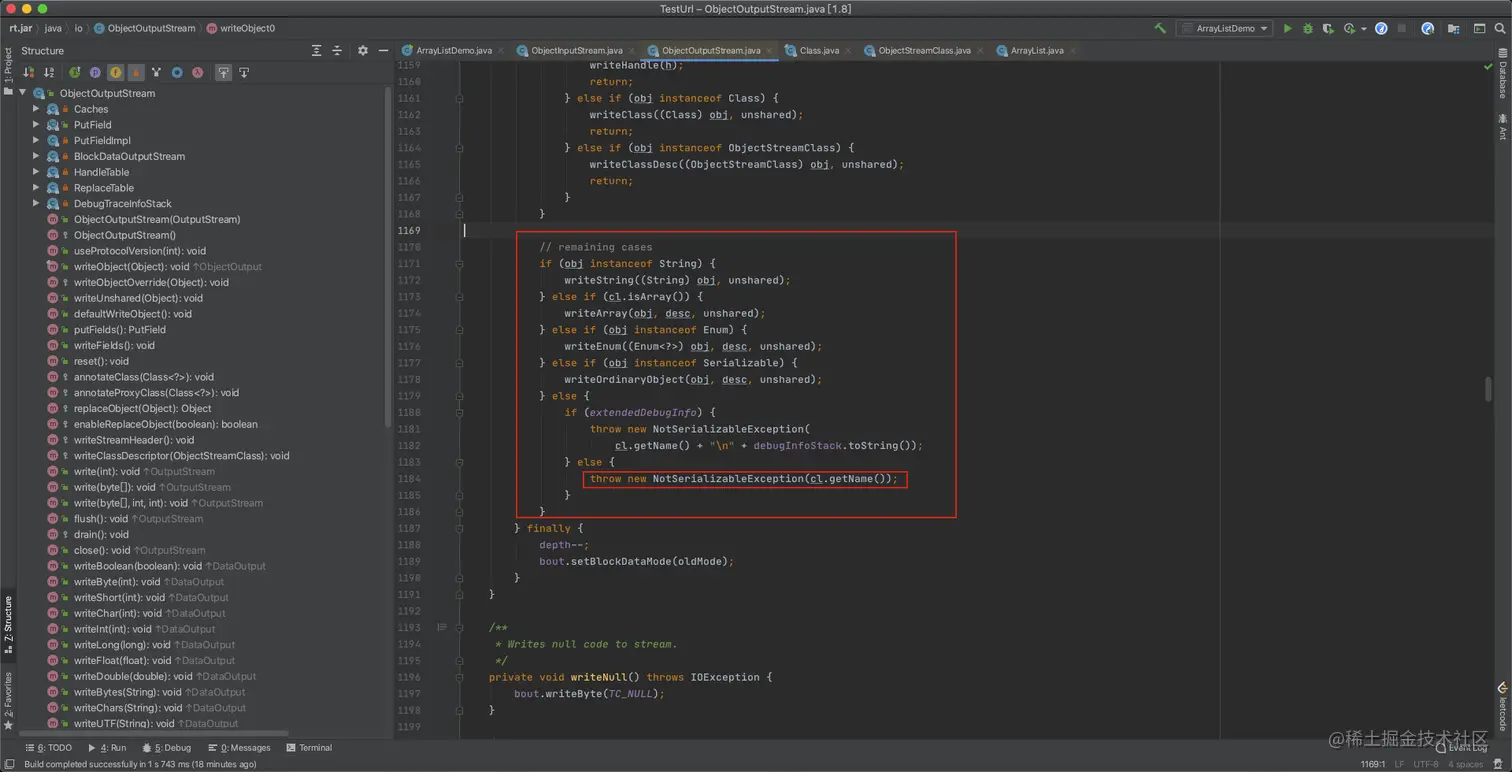Run with Coverage icon in toolbar
The height and width of the screenshot is (772, 1512).
coord(1328,29)
